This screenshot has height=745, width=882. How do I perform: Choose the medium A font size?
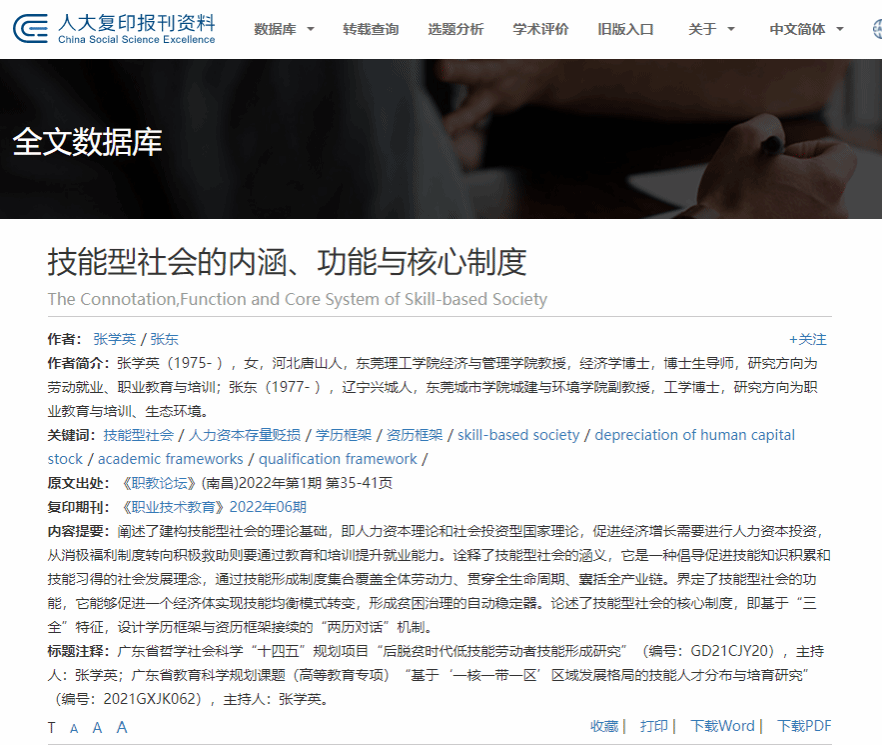(97, 728)
